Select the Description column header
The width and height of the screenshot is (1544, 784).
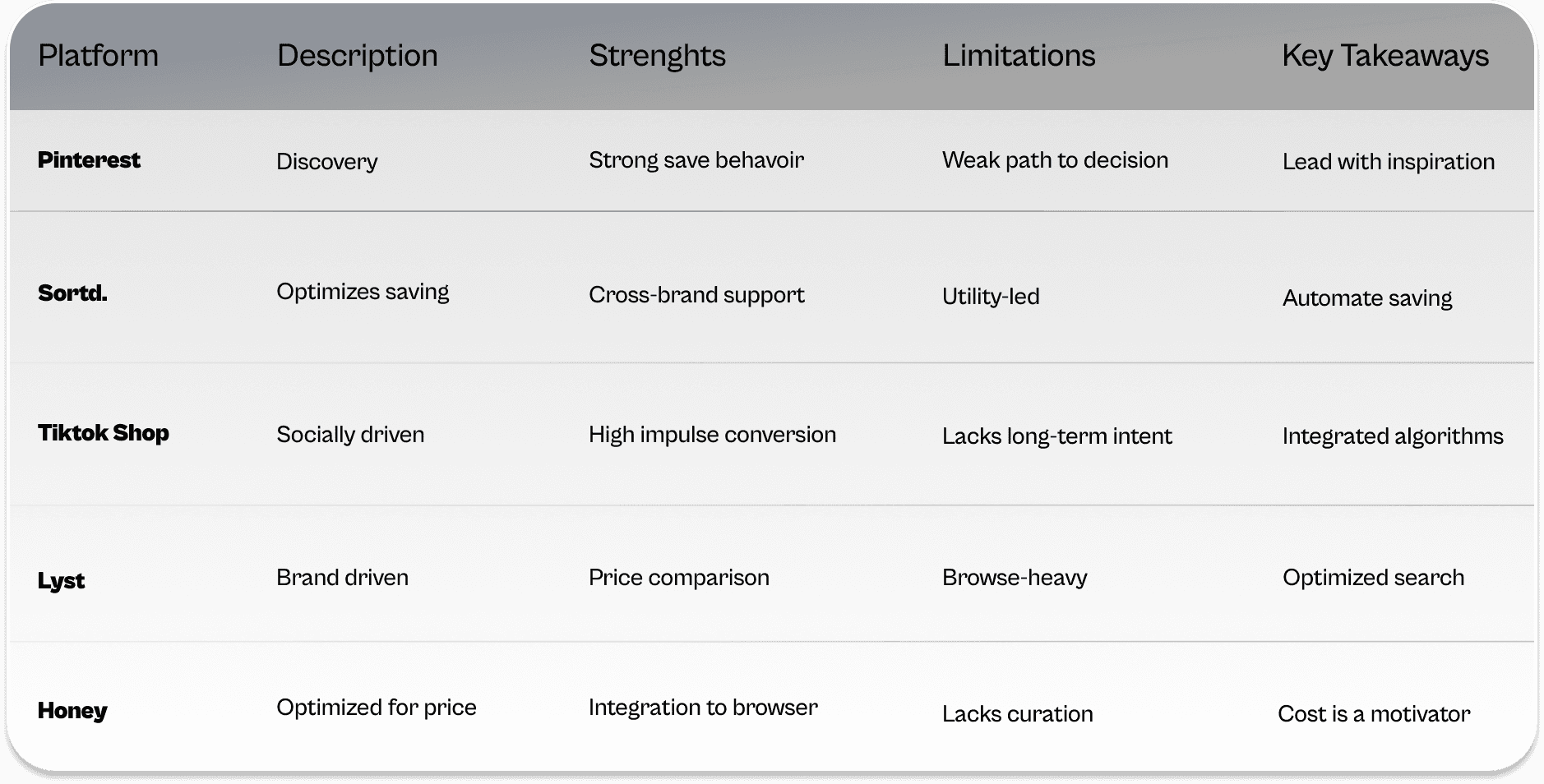pos(357,56)
